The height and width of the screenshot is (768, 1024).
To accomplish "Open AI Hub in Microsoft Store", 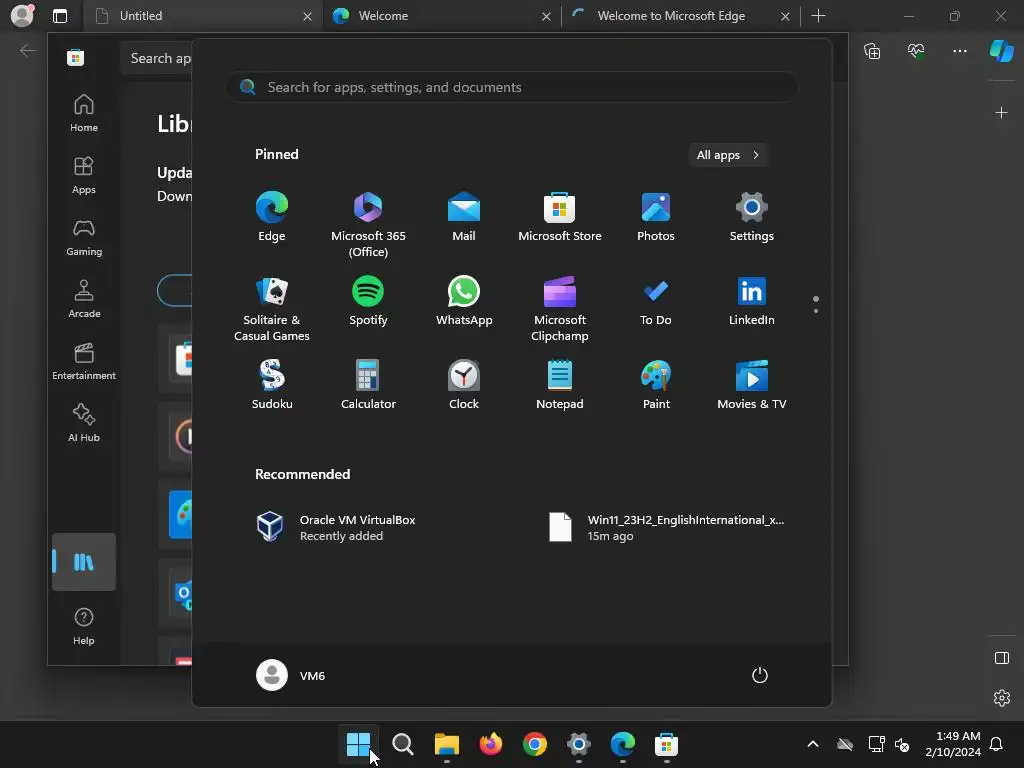I will point(84,423).
